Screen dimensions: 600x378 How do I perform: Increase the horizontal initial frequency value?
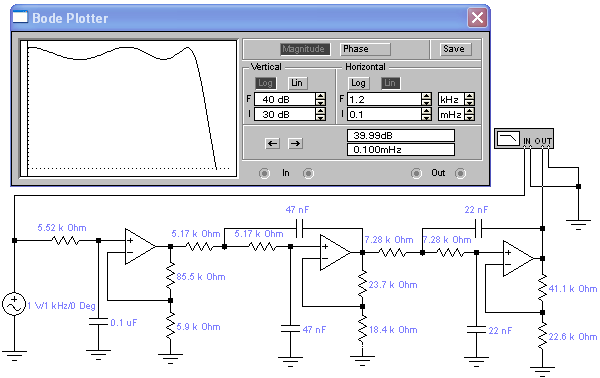tap(426, 111)
